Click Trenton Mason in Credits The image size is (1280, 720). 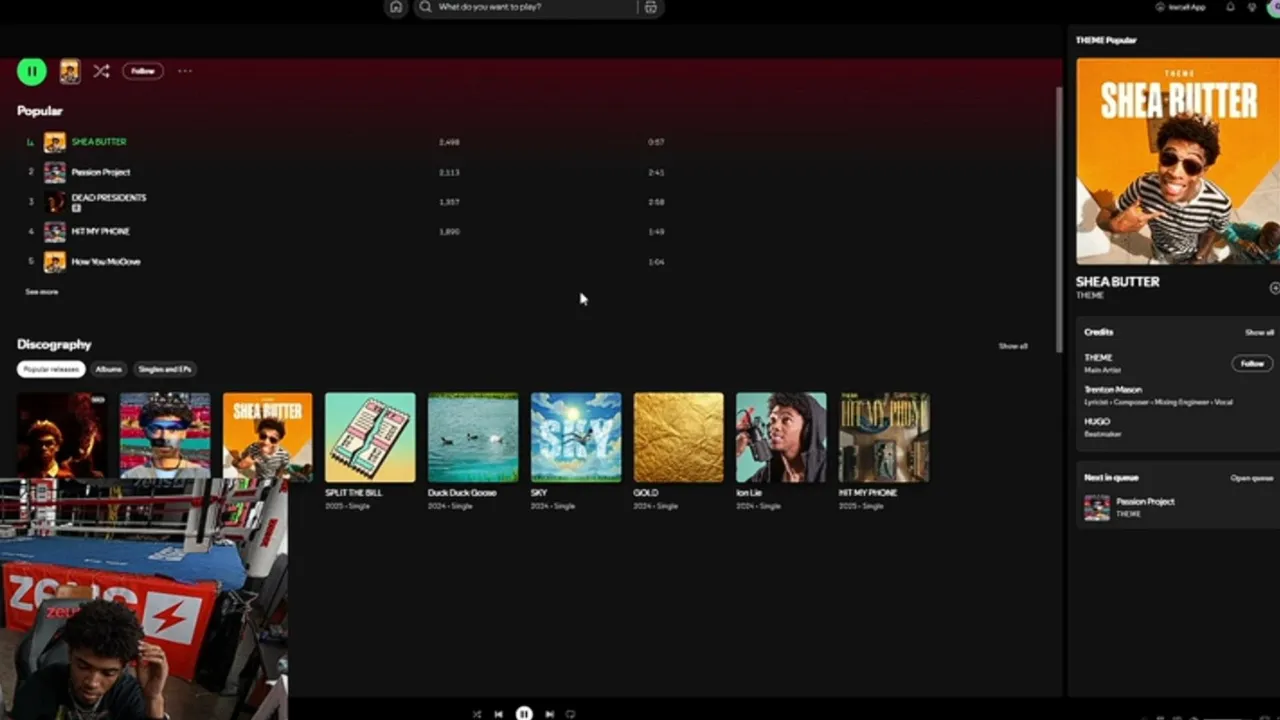tap(1113, 390)
